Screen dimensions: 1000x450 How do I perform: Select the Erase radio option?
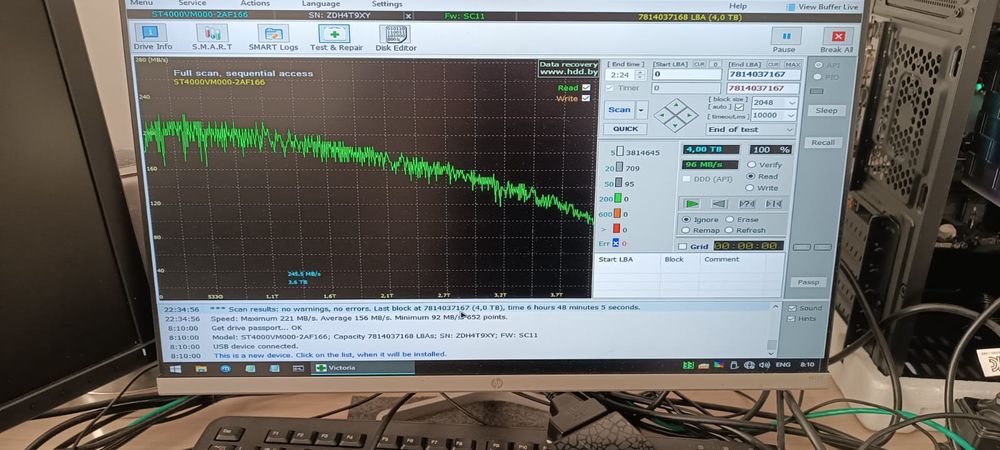[x=729, y=219]
